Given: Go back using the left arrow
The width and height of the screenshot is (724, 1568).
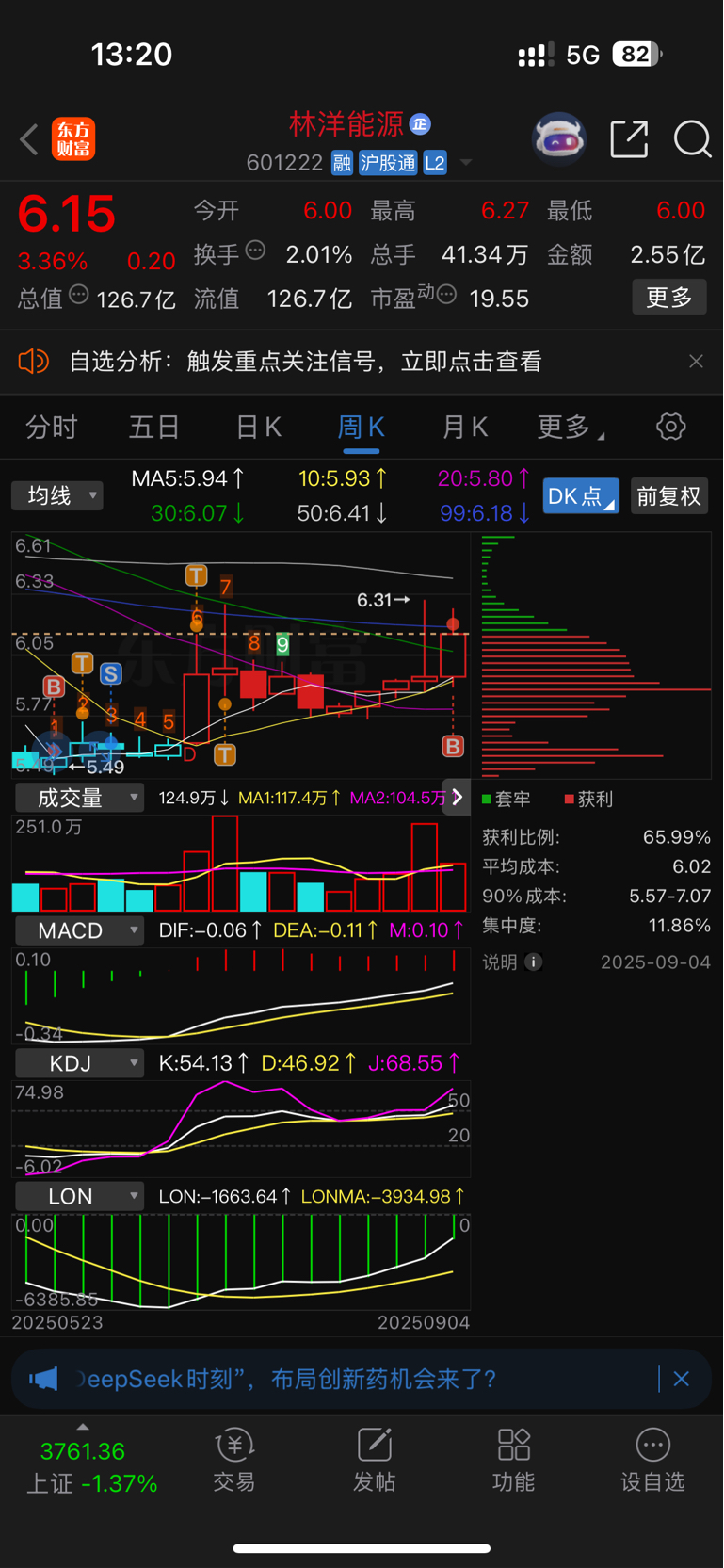Looking at the screenshot, I should 29,139.
